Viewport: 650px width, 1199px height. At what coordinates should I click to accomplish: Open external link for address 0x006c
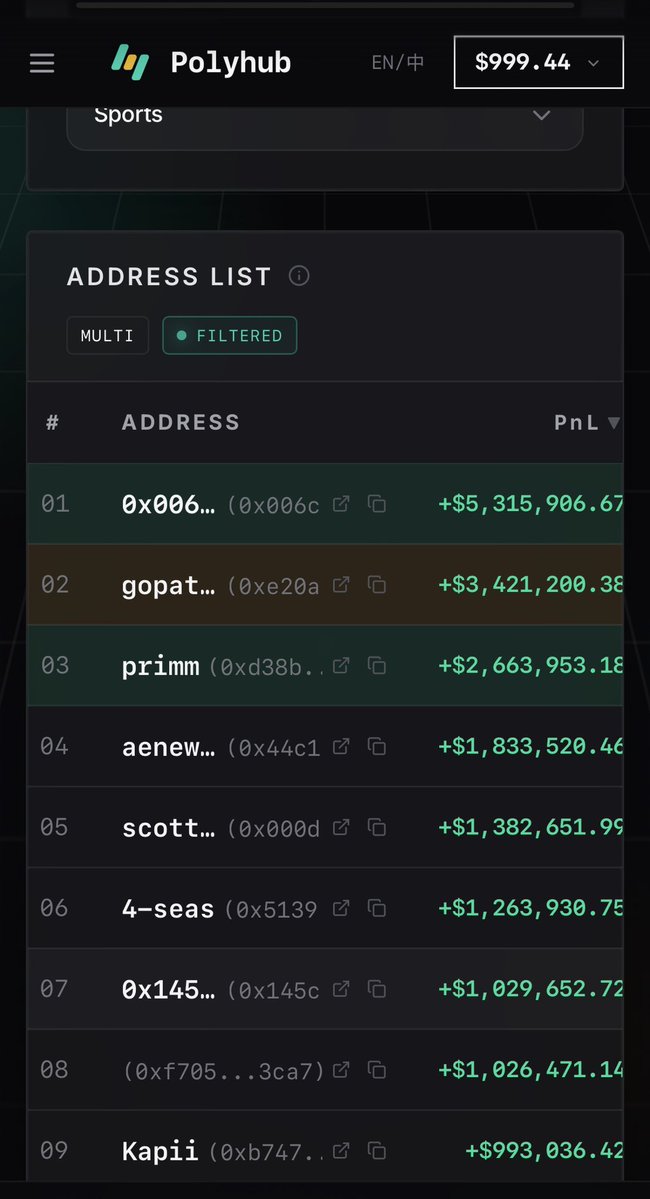(x=341, y=504)
